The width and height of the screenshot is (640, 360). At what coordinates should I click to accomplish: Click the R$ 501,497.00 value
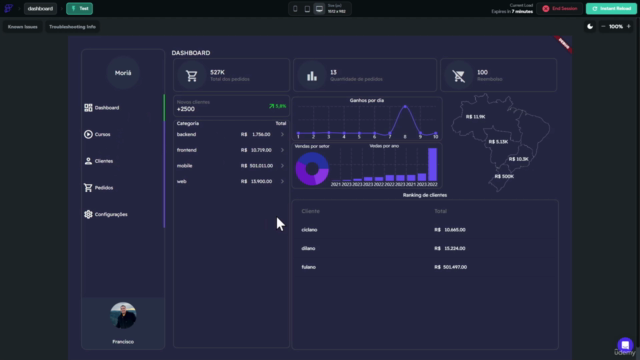[x=451, y=267]
